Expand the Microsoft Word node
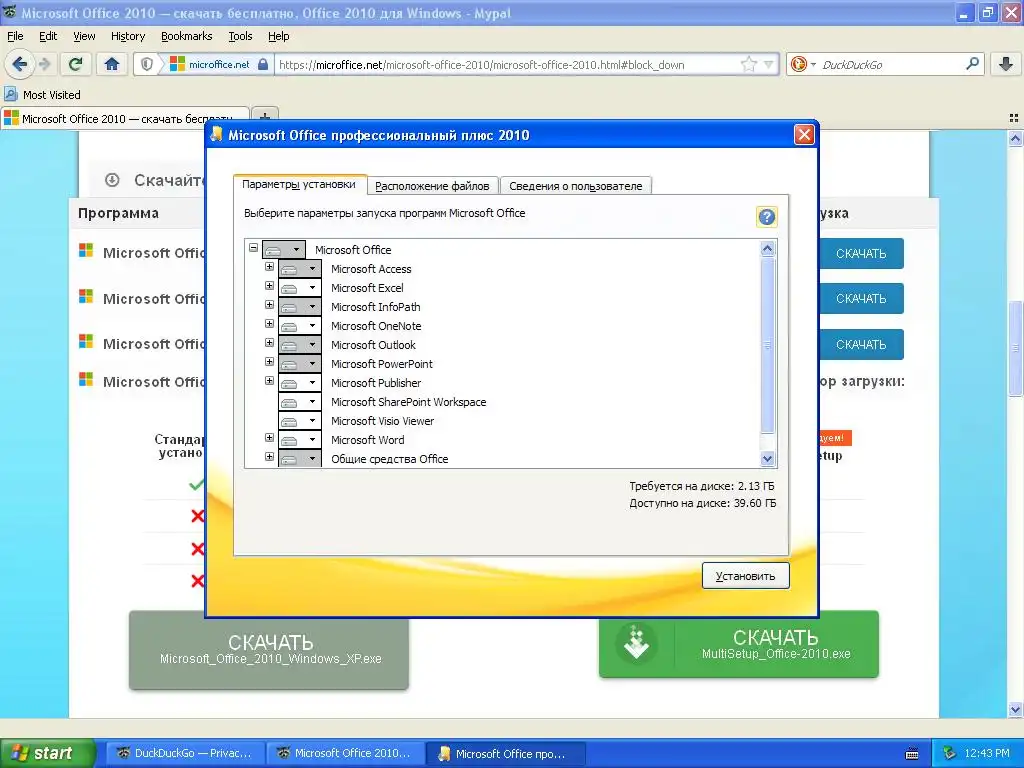The image size is (1024, 768). point(269,438)
